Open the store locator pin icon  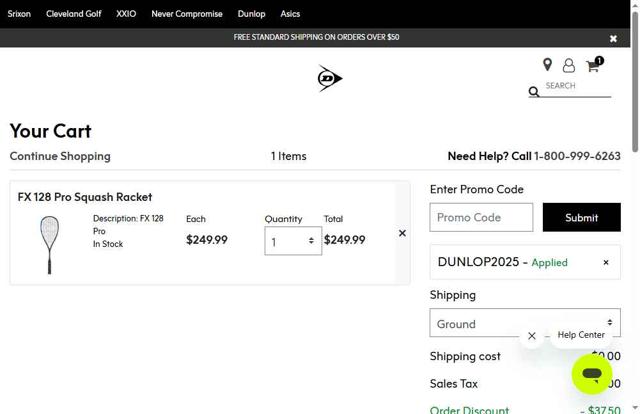point(547,65)
